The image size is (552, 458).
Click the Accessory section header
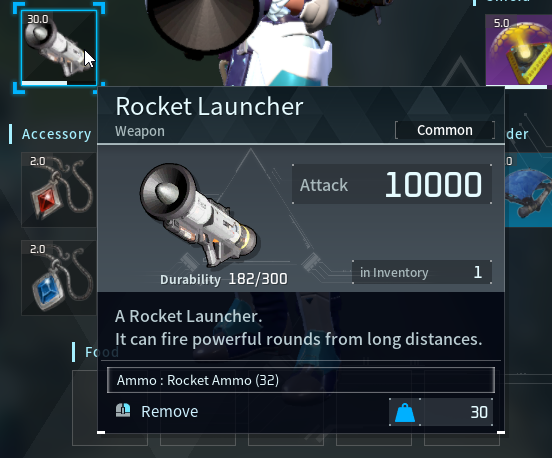pyautogui.click(x=56, y=134)
